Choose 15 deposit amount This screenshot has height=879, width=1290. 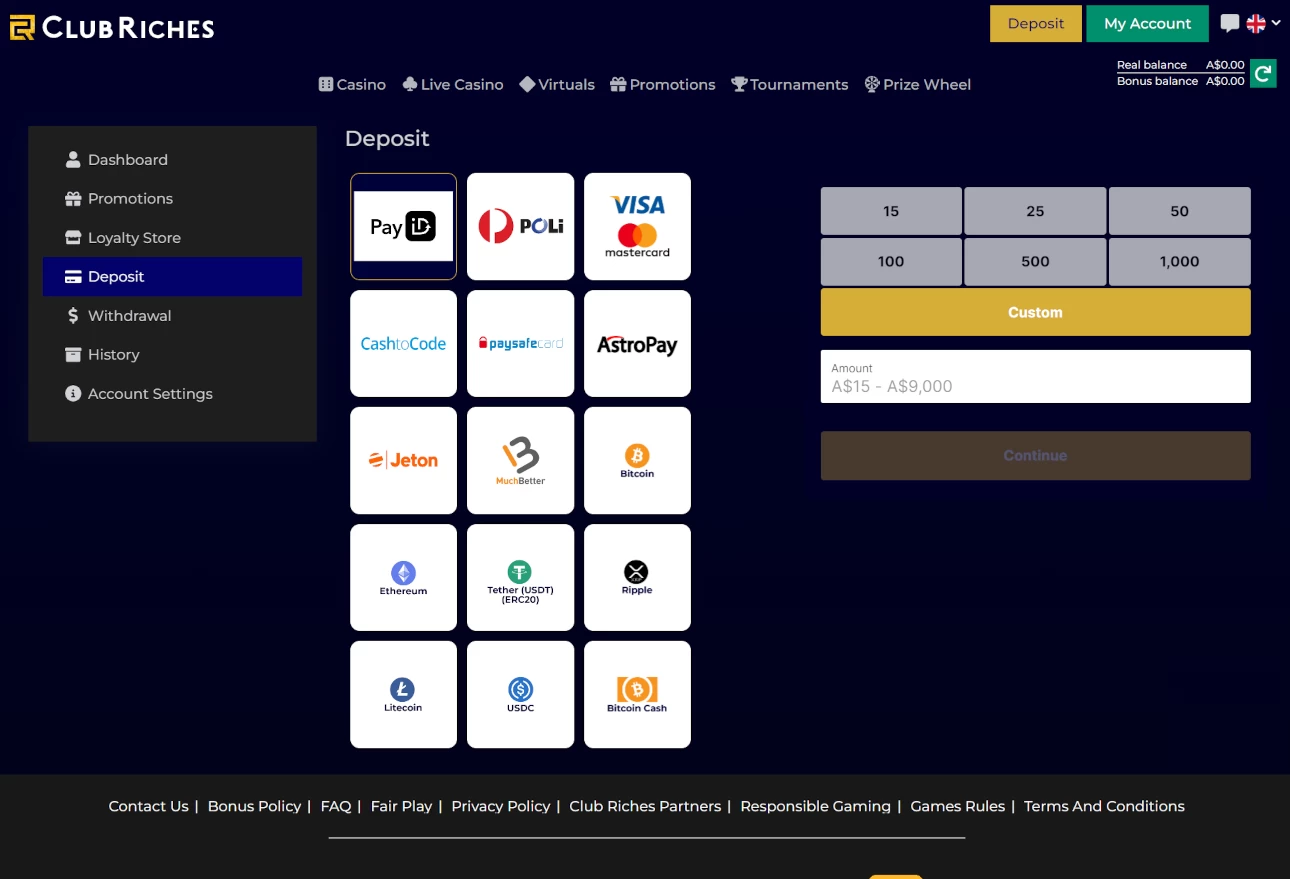pos(891,211)
